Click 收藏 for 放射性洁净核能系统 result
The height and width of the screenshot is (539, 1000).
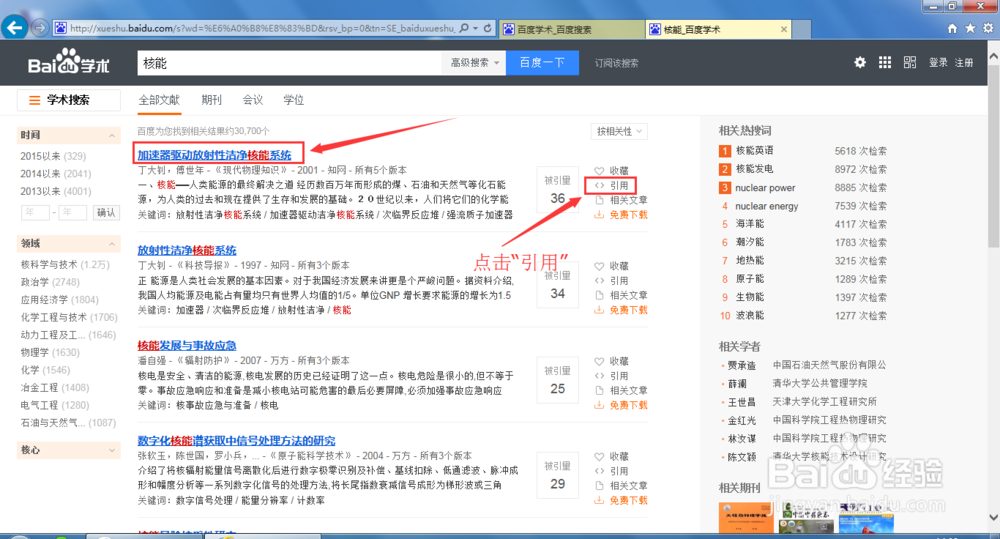[x=611, y=265]
